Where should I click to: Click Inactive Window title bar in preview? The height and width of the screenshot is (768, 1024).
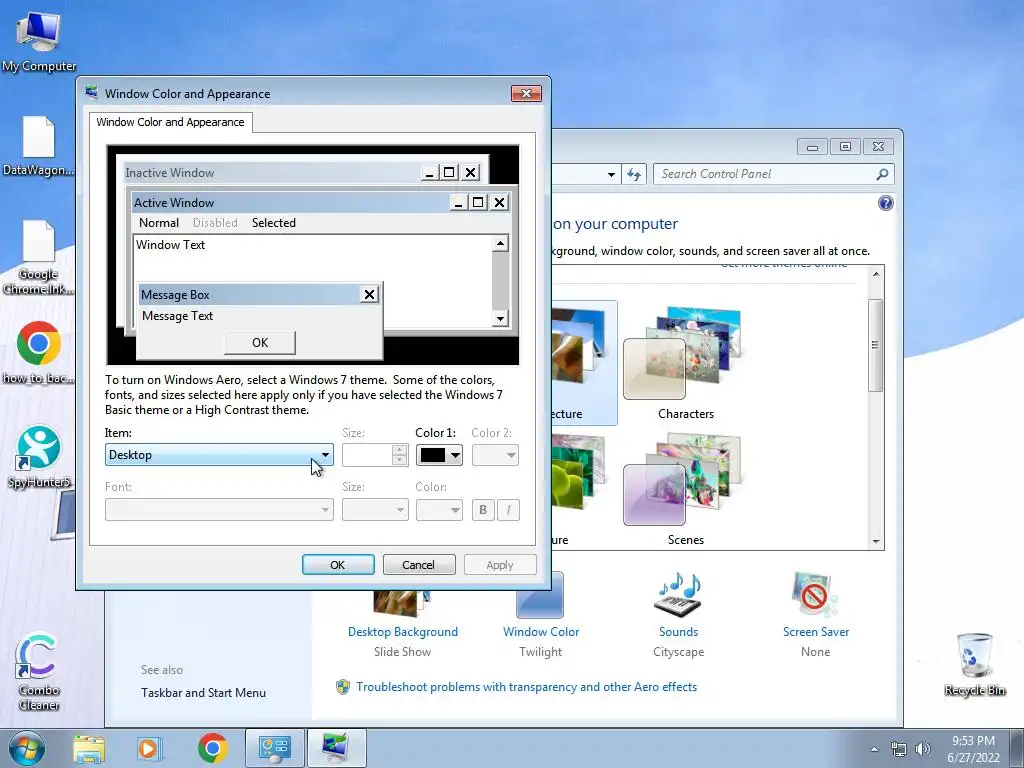click(271, 172)
